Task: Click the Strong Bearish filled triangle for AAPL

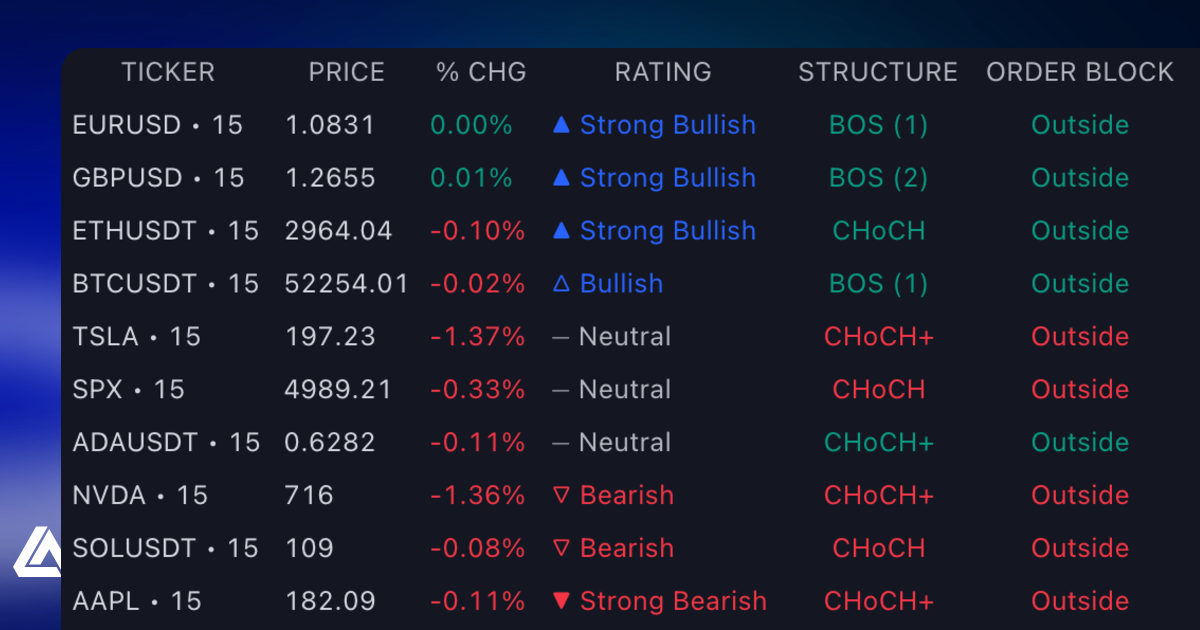Action: coord(561,601)
